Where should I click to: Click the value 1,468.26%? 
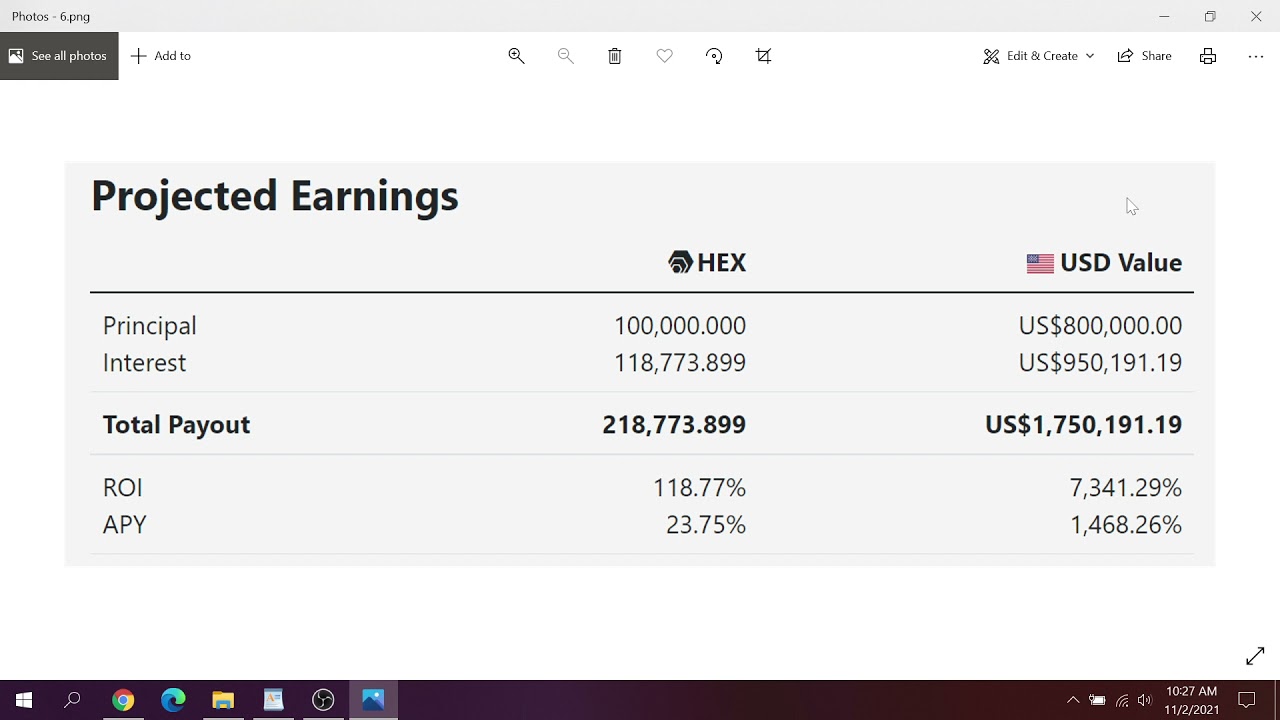point(1126,525)
